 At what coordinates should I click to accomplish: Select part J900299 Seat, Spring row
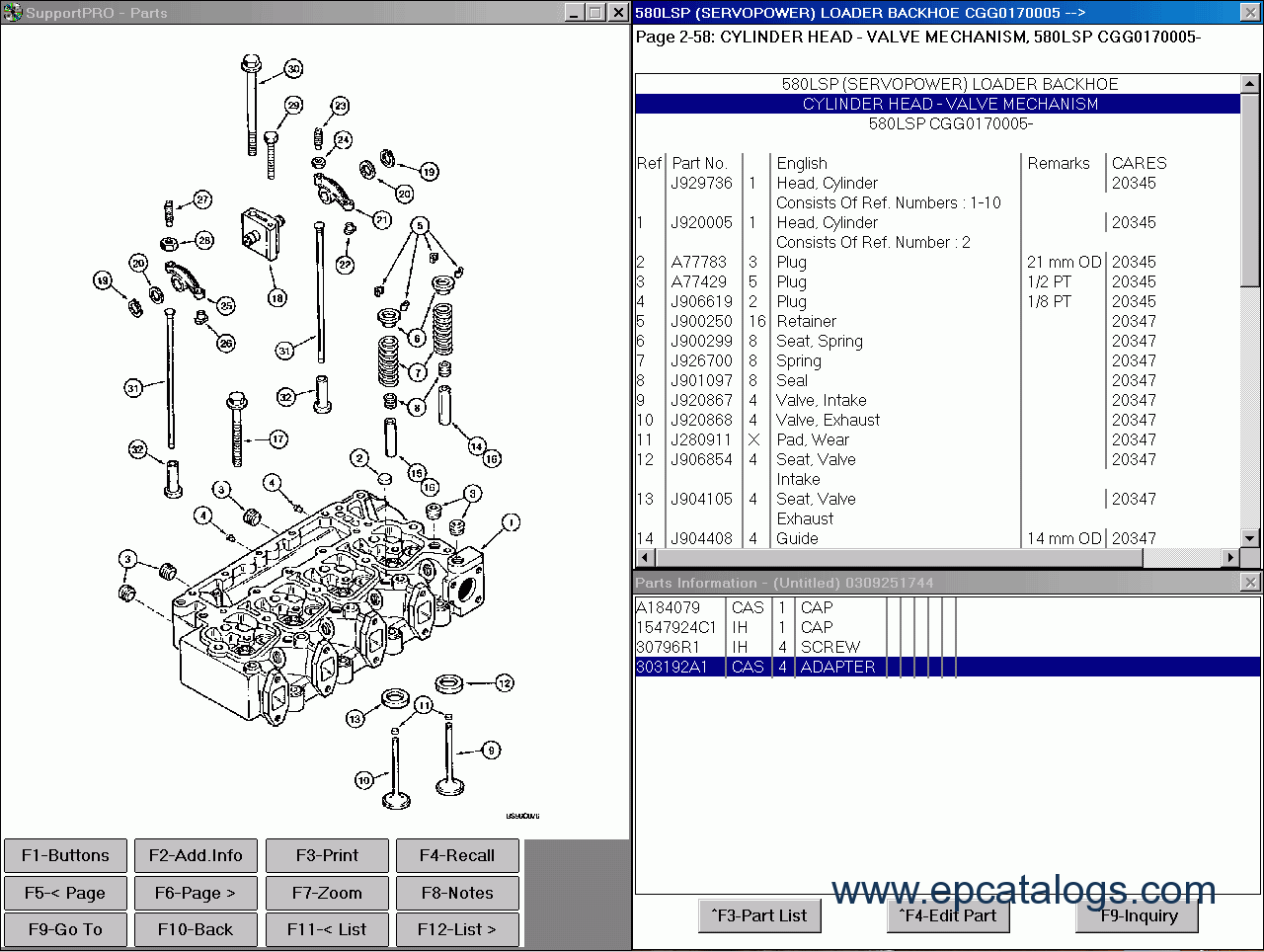pos(937,341)
